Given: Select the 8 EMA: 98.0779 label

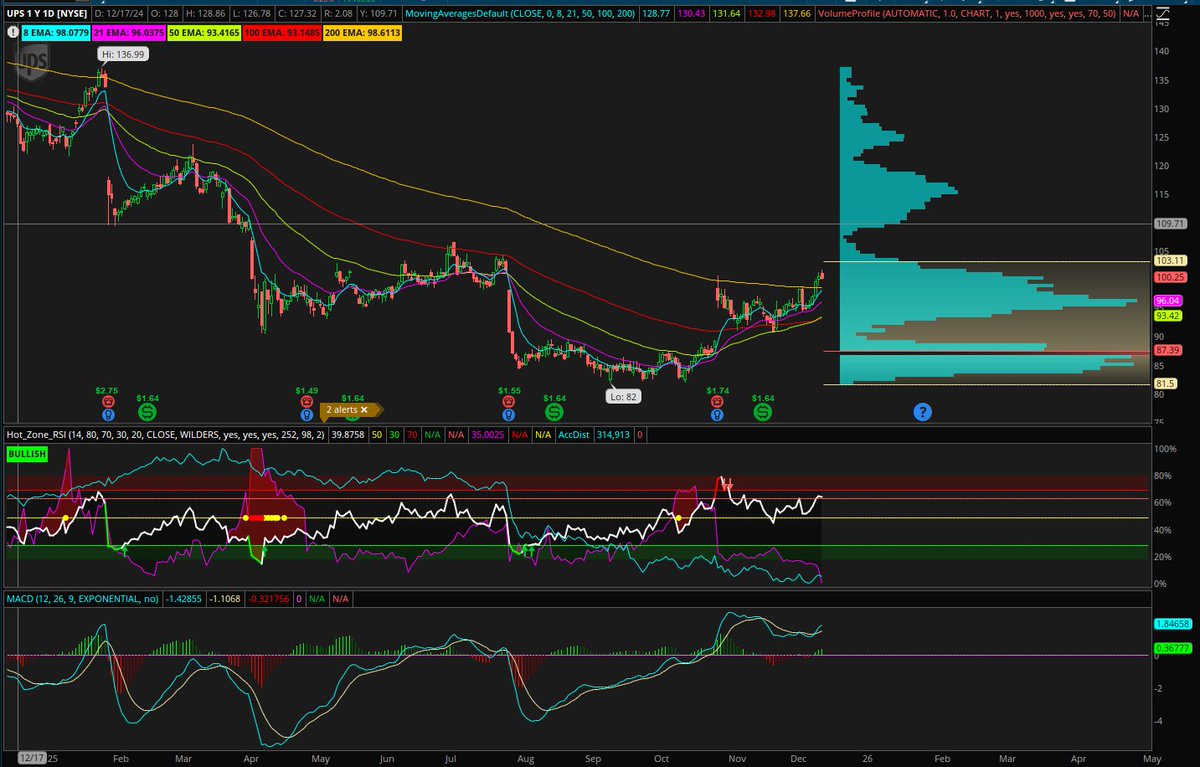Looking at the screenshot, I should pyautogui.click(x=55, y=32).
